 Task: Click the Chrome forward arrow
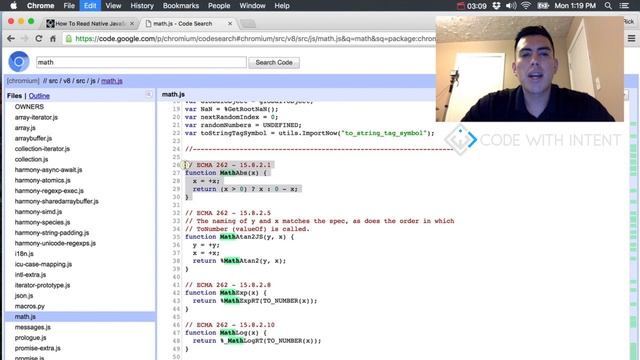(x=24, y=38)
